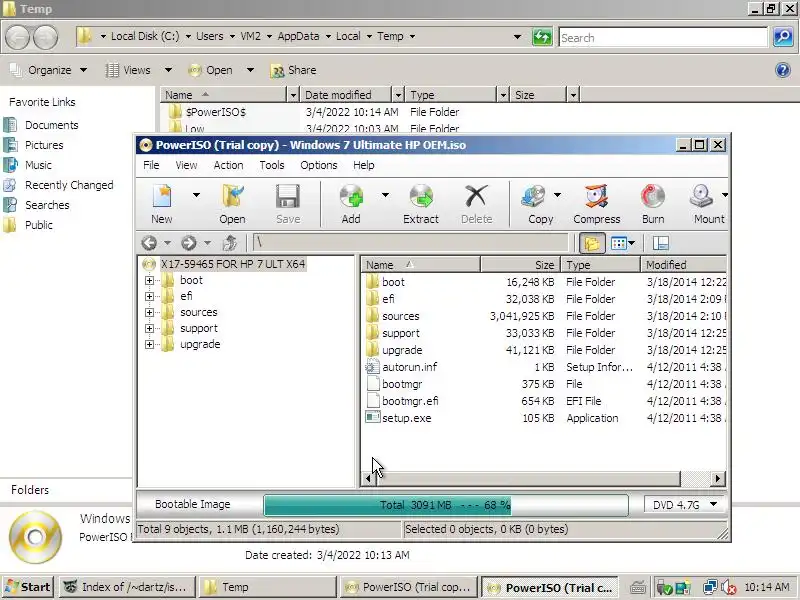
Task: Expand the upgrade folder in tree
Action: (x=149, y=344)
